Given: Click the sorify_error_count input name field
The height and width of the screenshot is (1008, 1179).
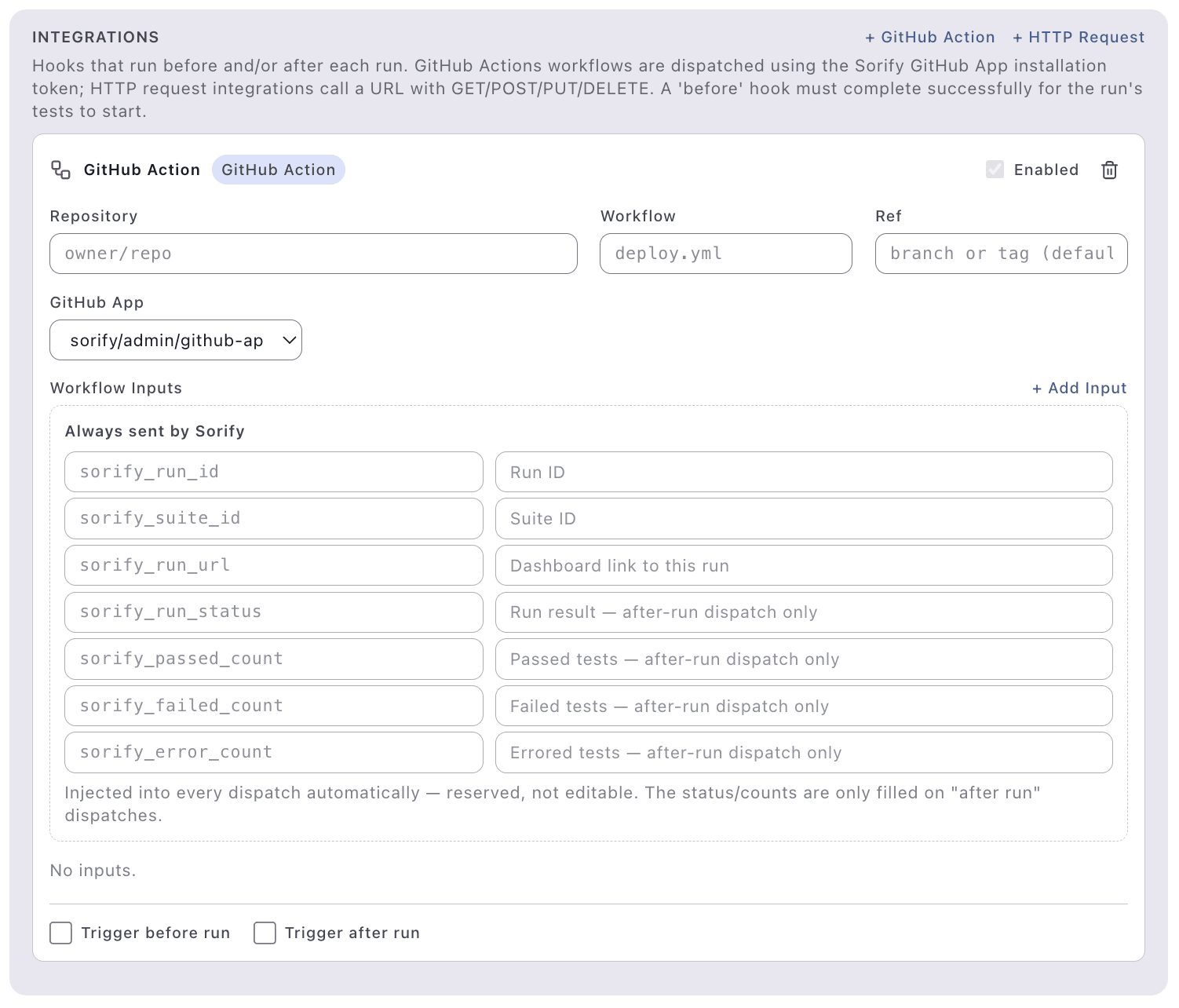Looking at the screenshot, I should tap(274, 752).
